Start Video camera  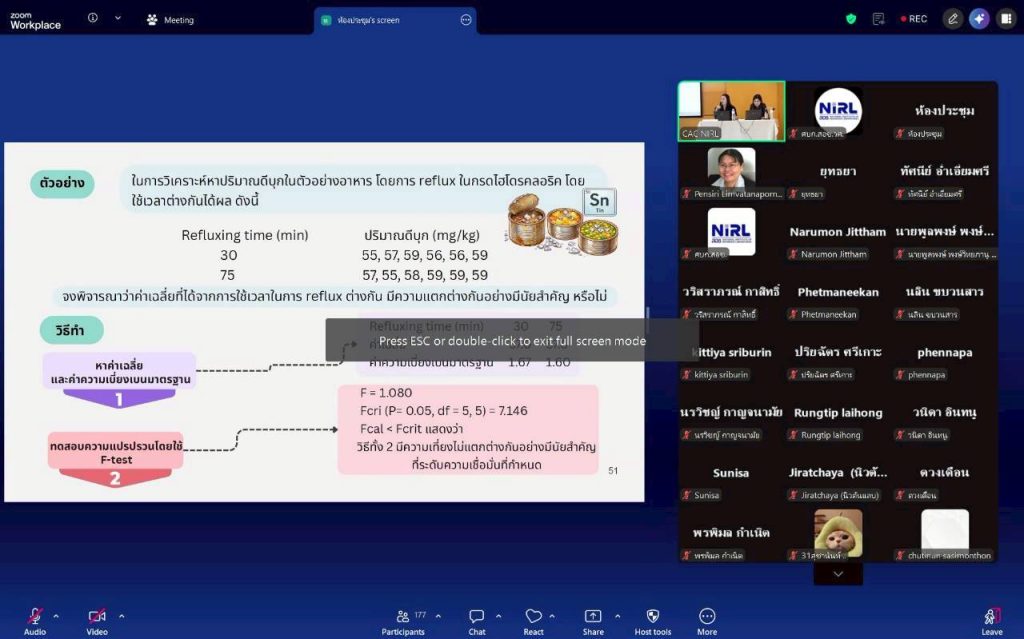pos(97,621)
